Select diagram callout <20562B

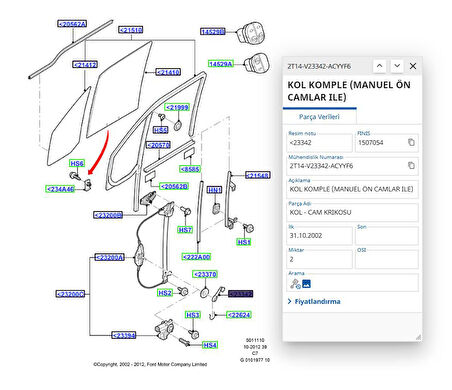click(174, 186)
